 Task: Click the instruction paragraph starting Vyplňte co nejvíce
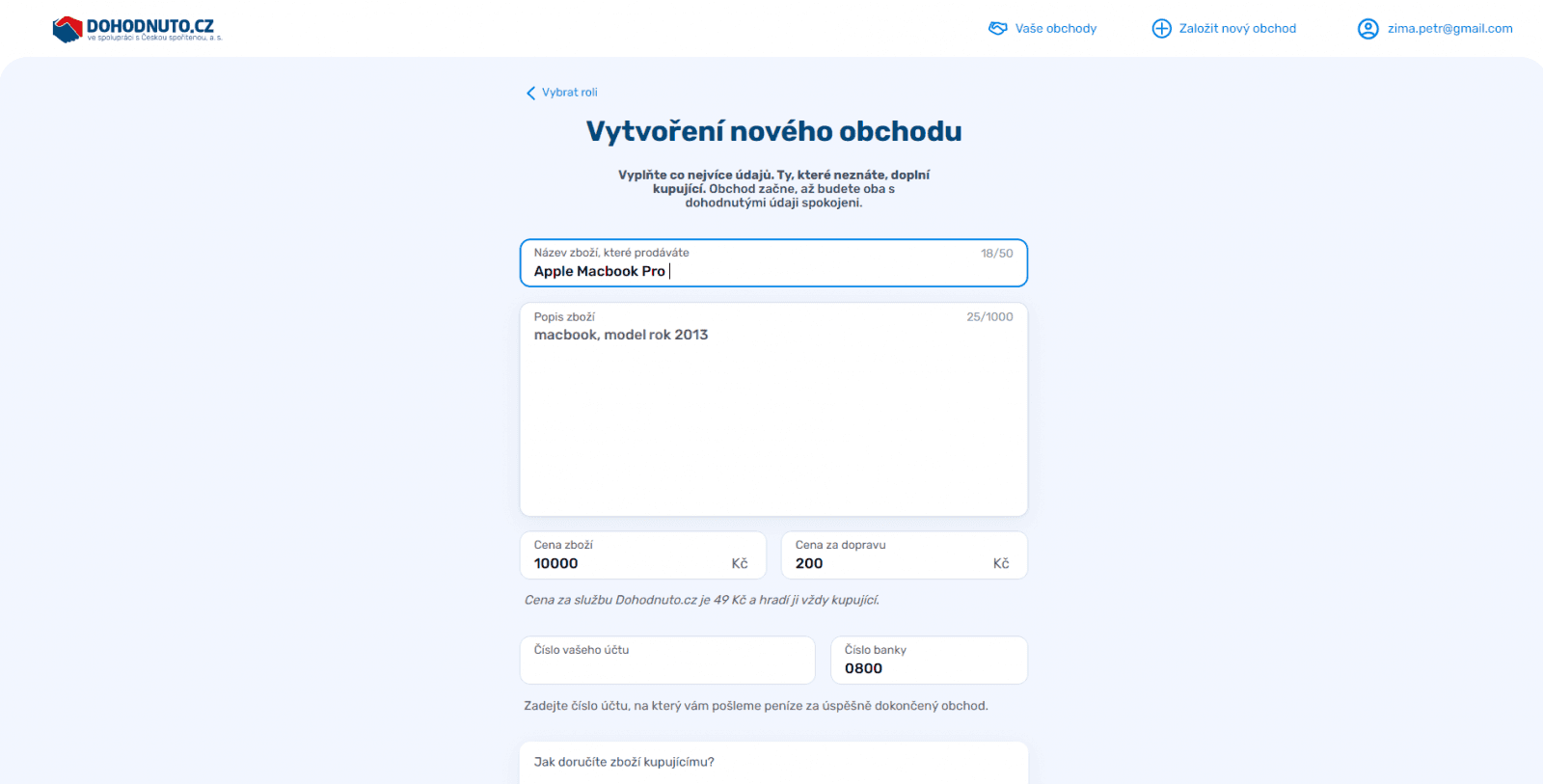[773, 189]
